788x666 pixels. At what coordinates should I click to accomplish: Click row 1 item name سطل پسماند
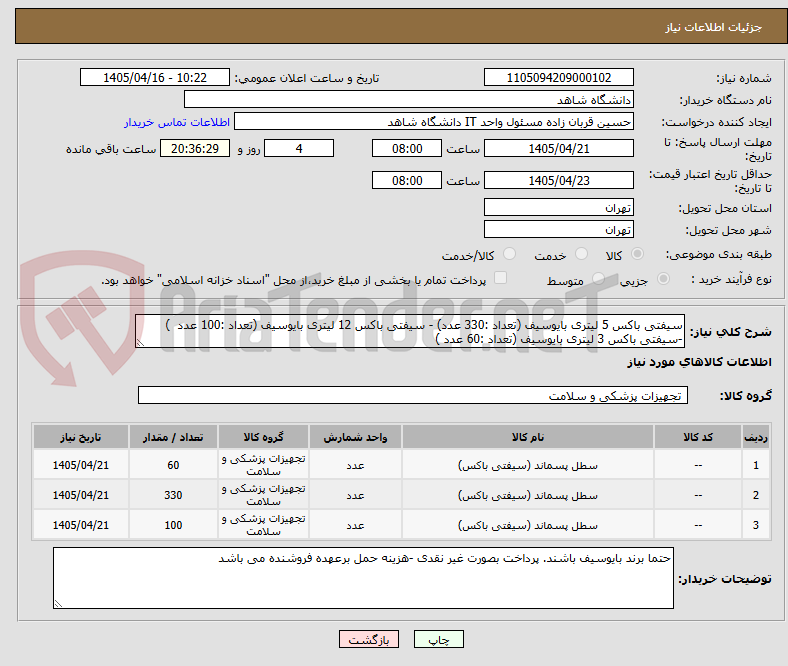tap(528, 465)
